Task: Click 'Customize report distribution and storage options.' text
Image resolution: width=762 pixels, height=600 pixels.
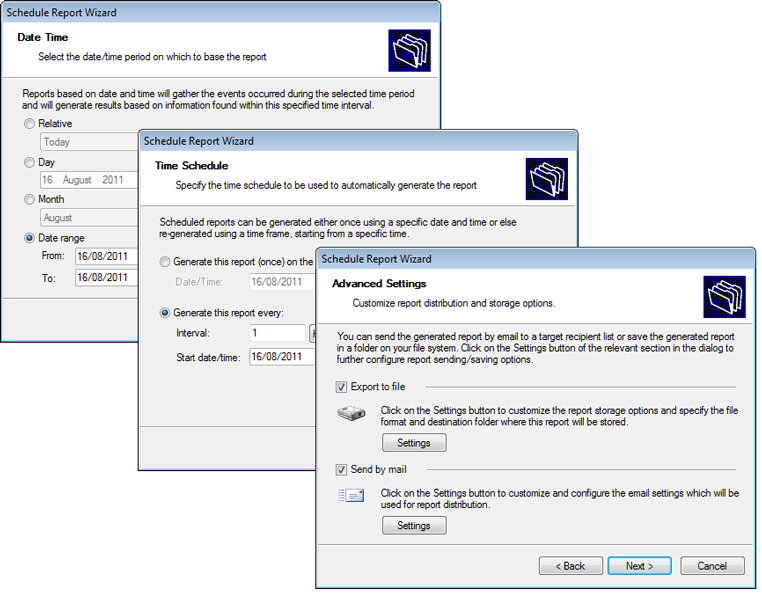Action: click(454, 303)
